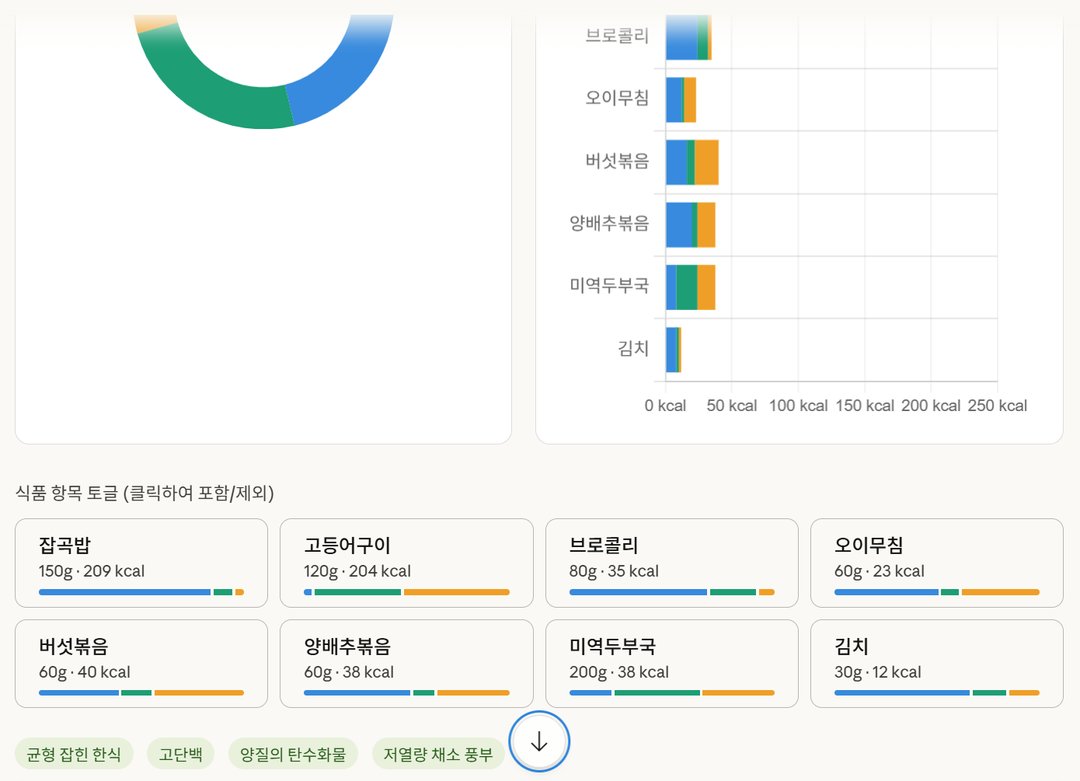Click the 오이무침 bar in the chart
Viewport: 1080px width, 781px height.
coord(681,100)
